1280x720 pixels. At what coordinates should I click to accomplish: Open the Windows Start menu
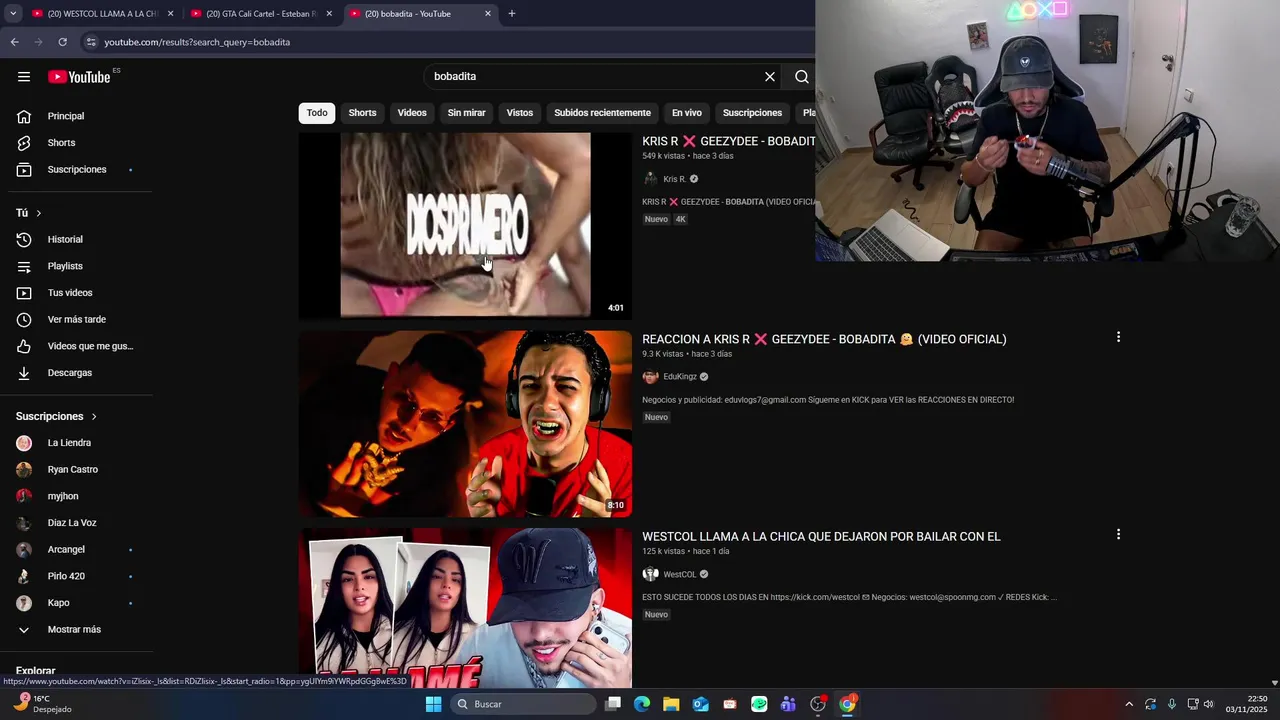433,704
